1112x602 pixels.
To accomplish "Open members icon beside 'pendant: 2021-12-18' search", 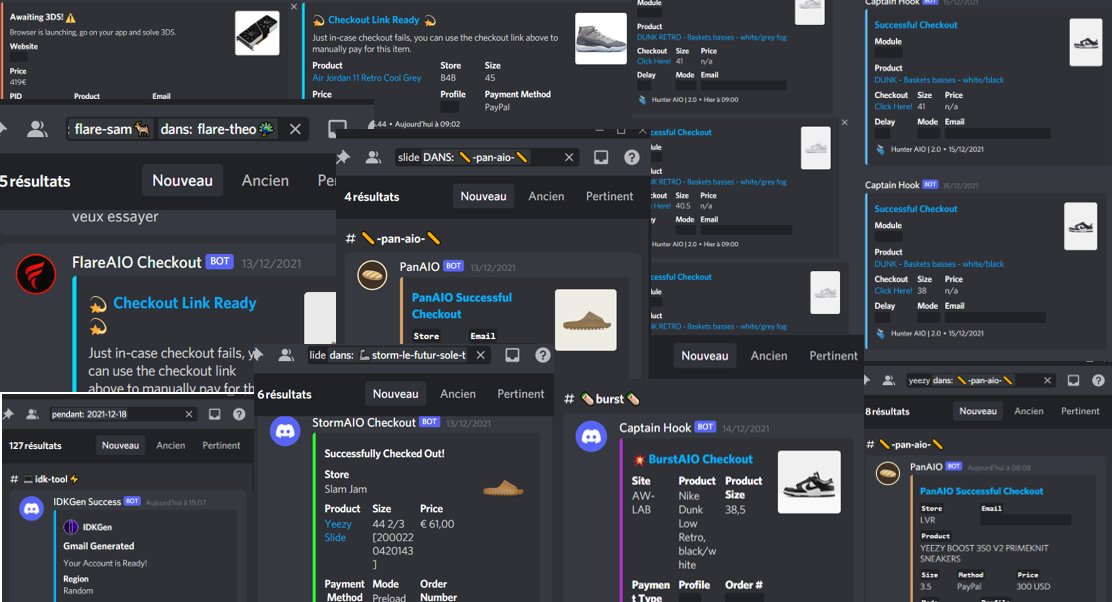I will pos(32,414).
